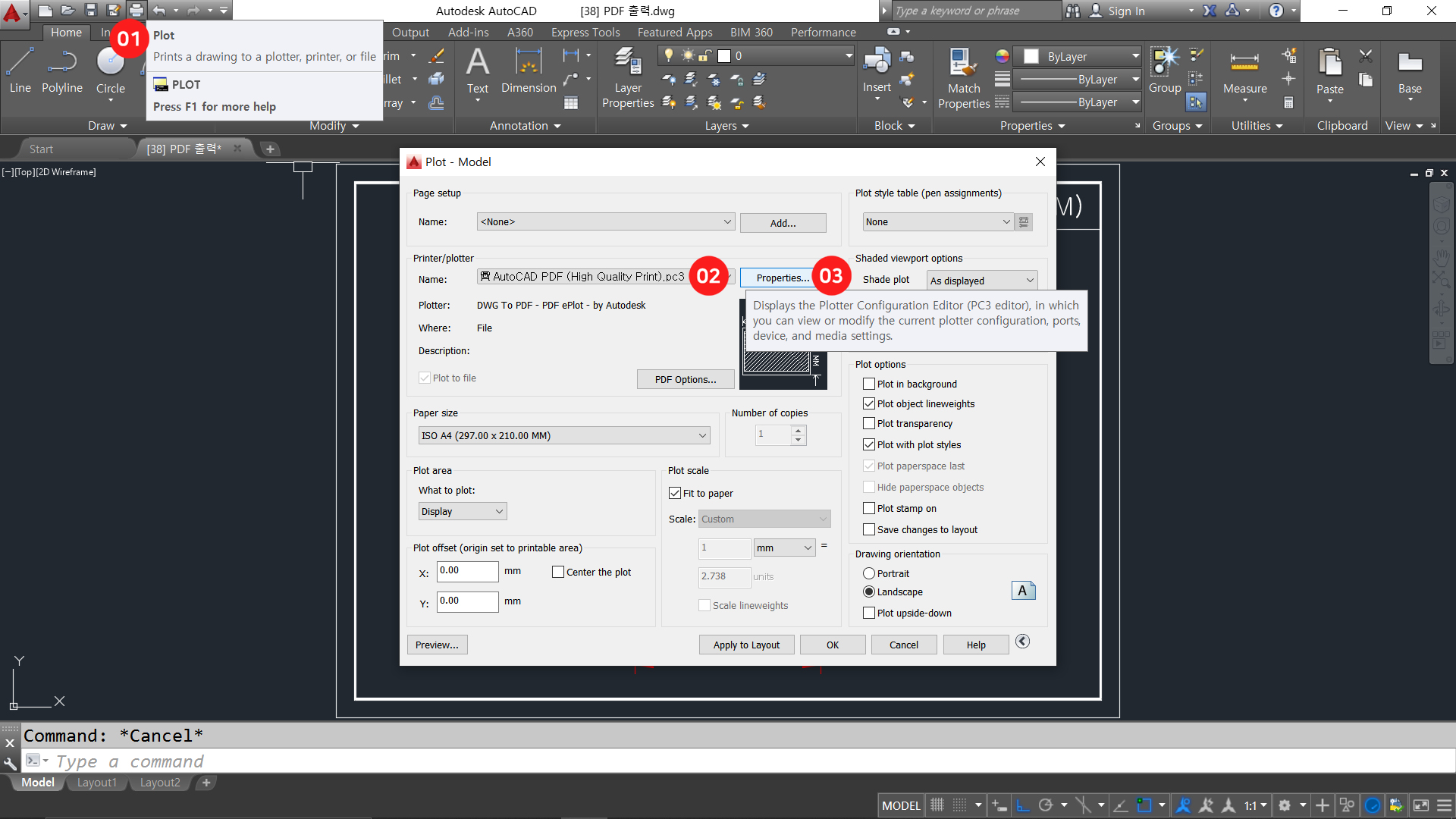Select the Portrait orientation radio button
This screenshot has height=819, width=1456.
pyautogui.click(x=869, y=573)
